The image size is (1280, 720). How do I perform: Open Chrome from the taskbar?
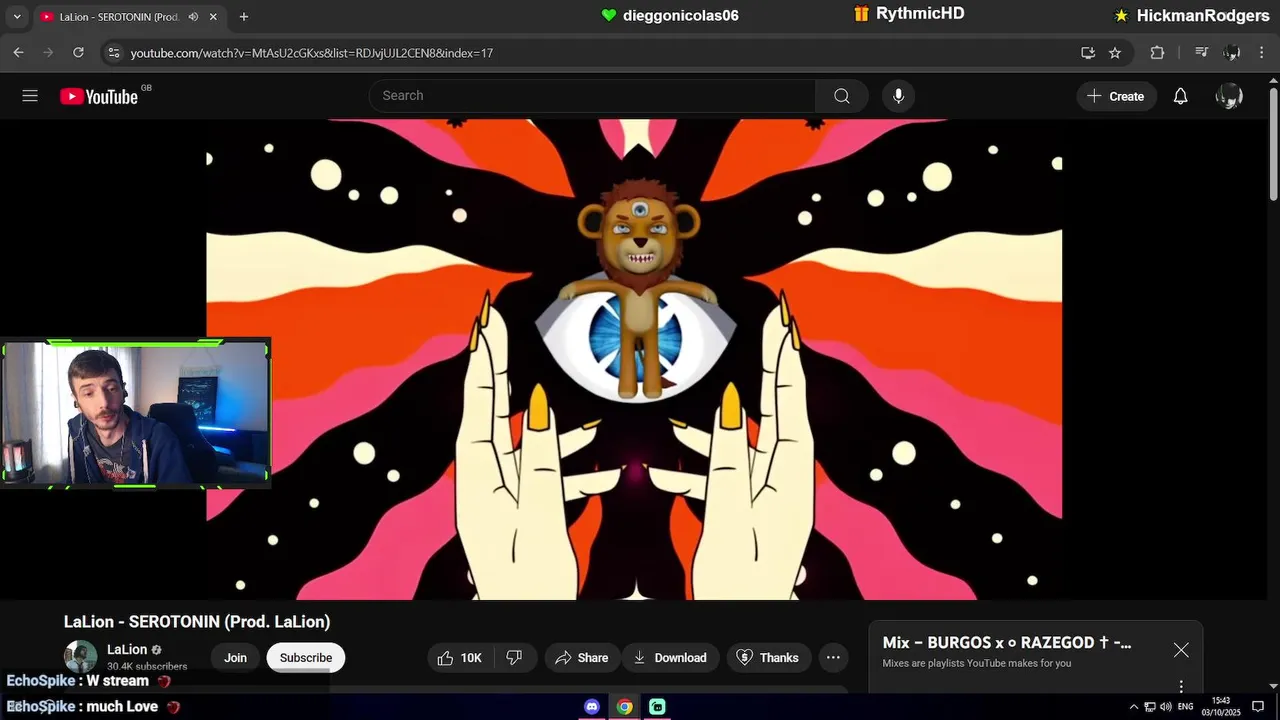(624, 707)
